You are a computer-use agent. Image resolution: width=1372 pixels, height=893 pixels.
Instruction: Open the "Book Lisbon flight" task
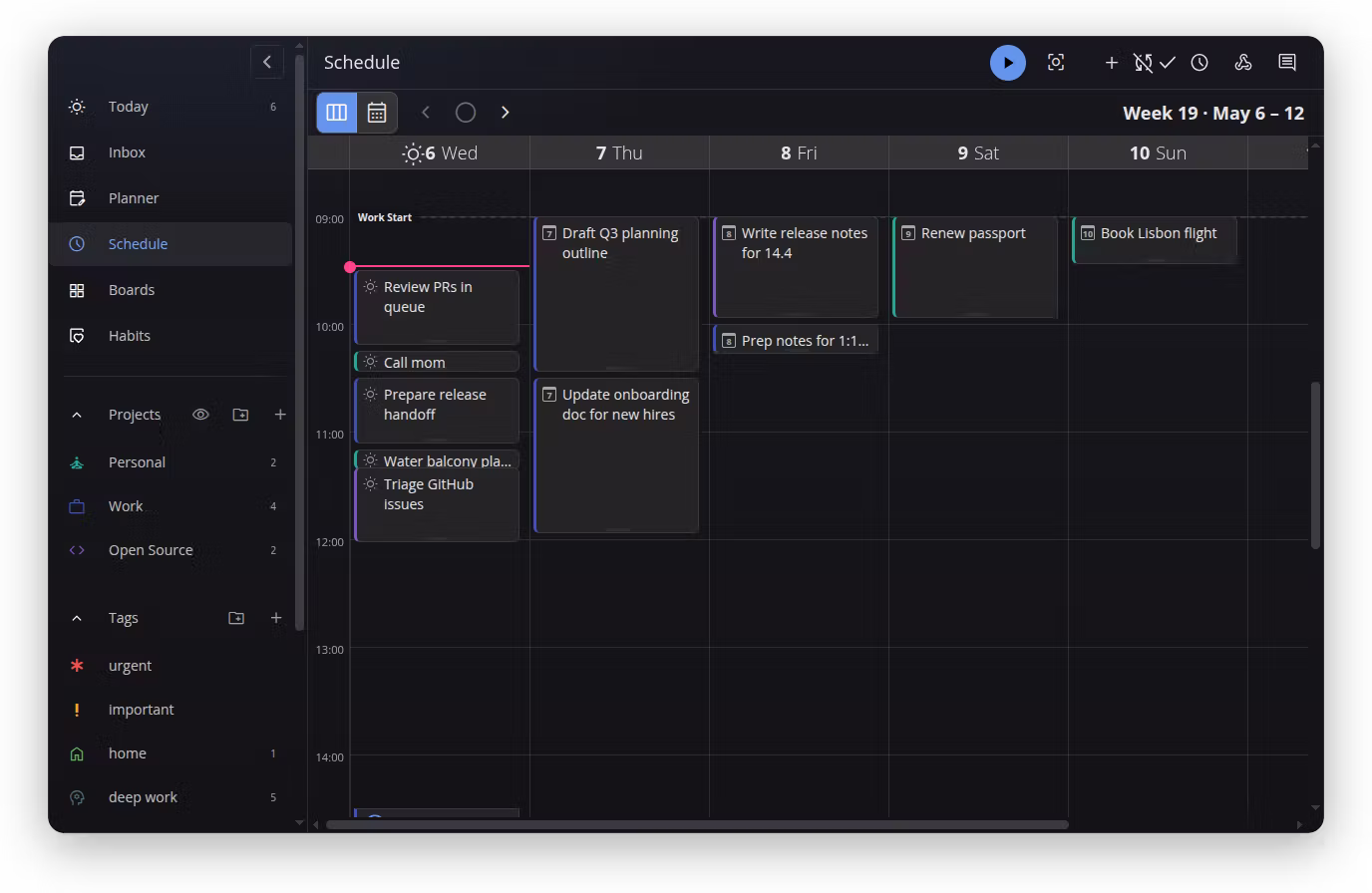(1155, 240)
